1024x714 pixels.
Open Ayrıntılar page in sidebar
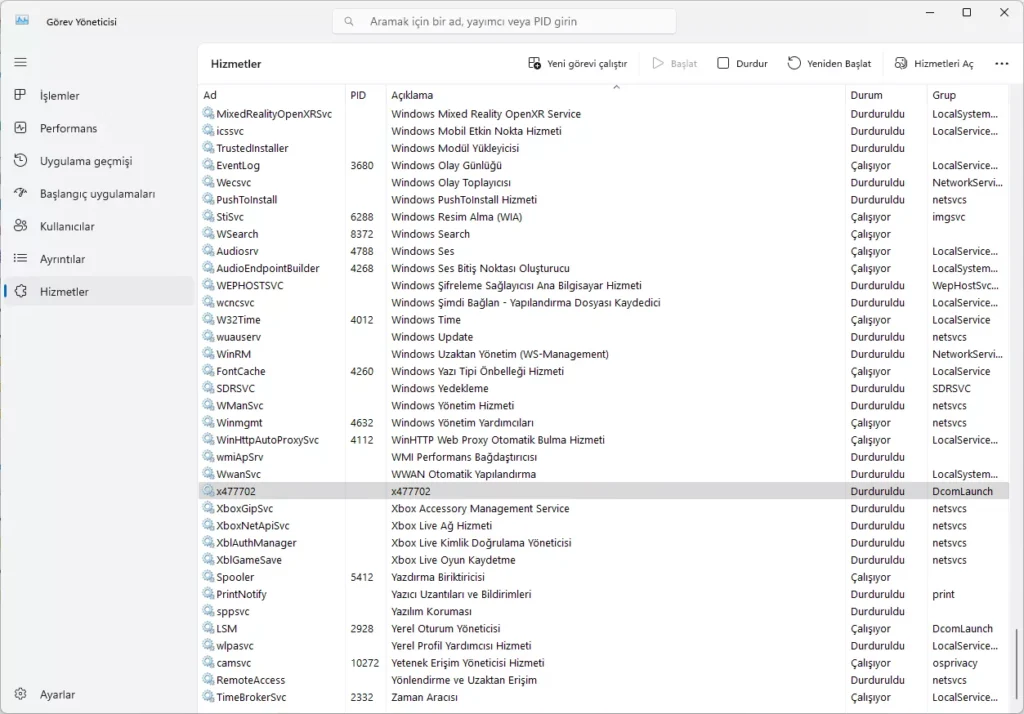click(x=62, y=259)
